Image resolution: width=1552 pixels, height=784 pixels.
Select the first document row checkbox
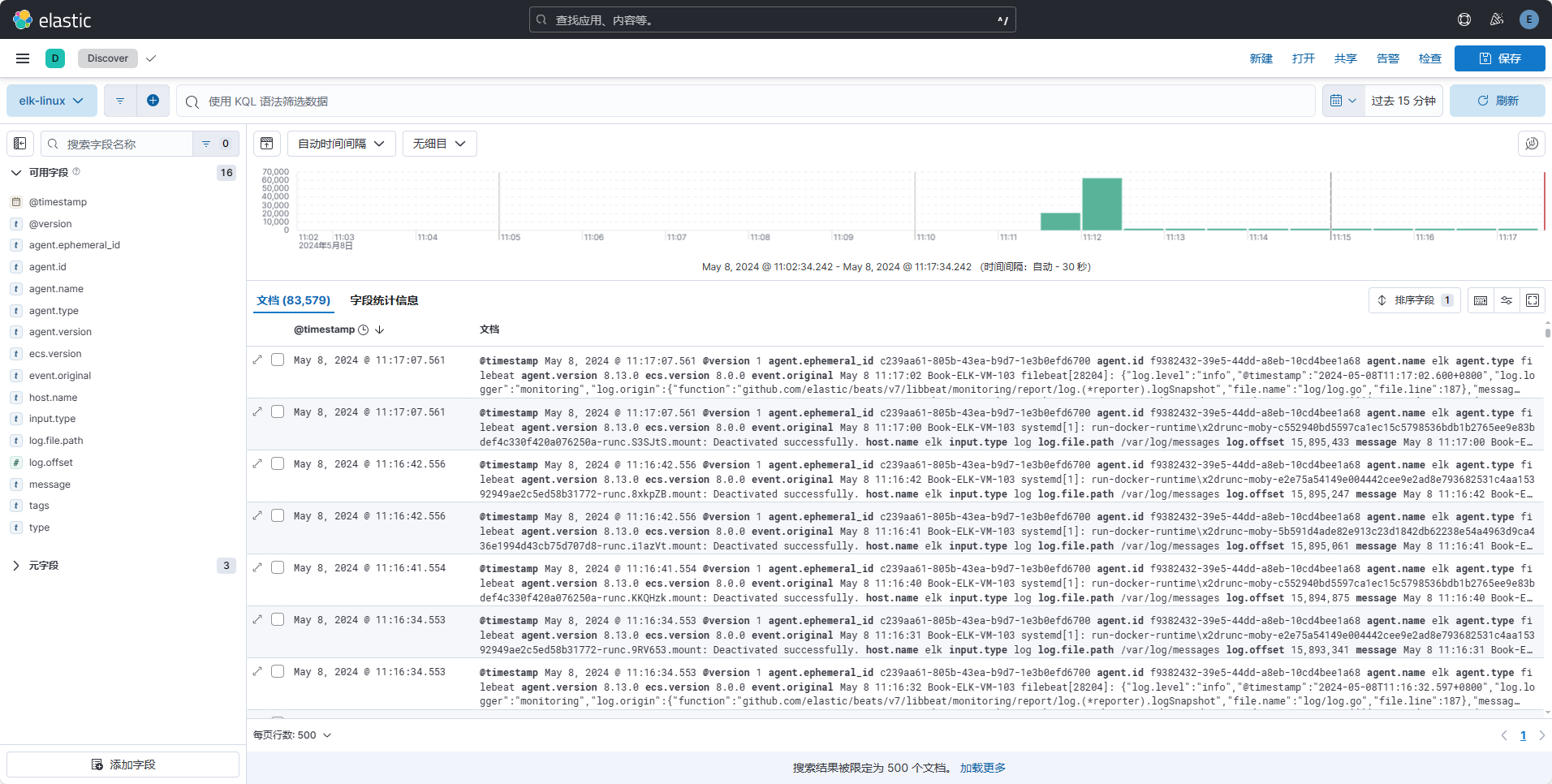[x=278, y=360]
